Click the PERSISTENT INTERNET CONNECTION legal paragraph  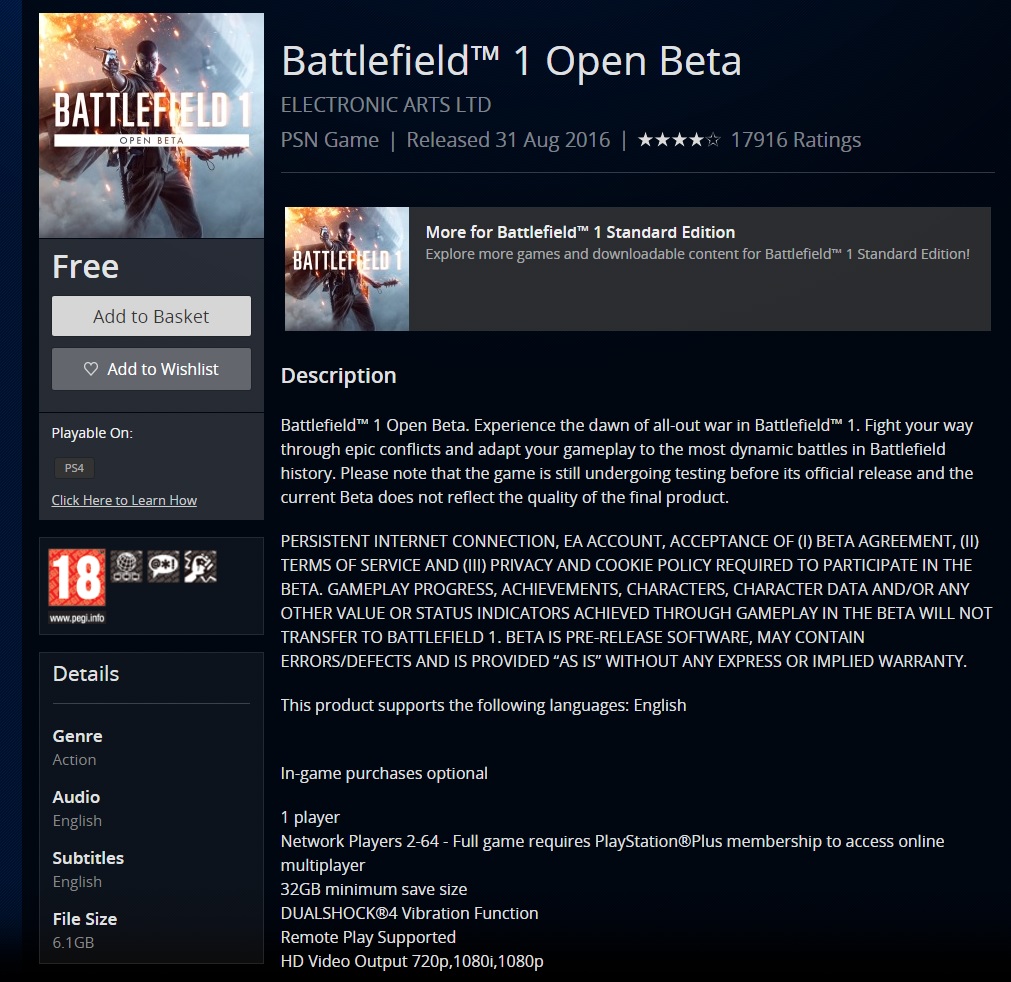636,601
